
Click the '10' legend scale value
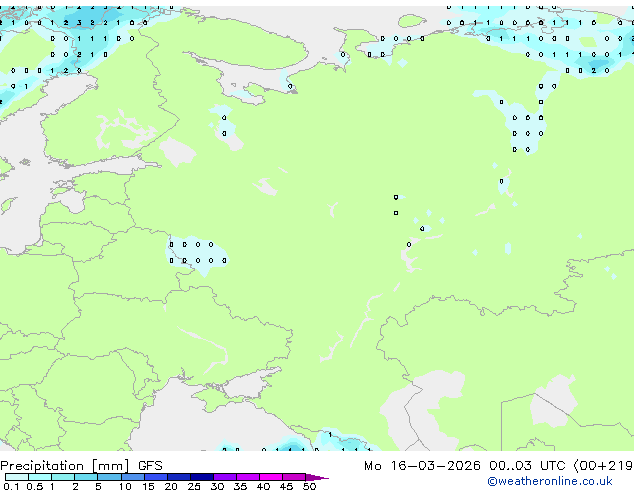coord(125,486)
